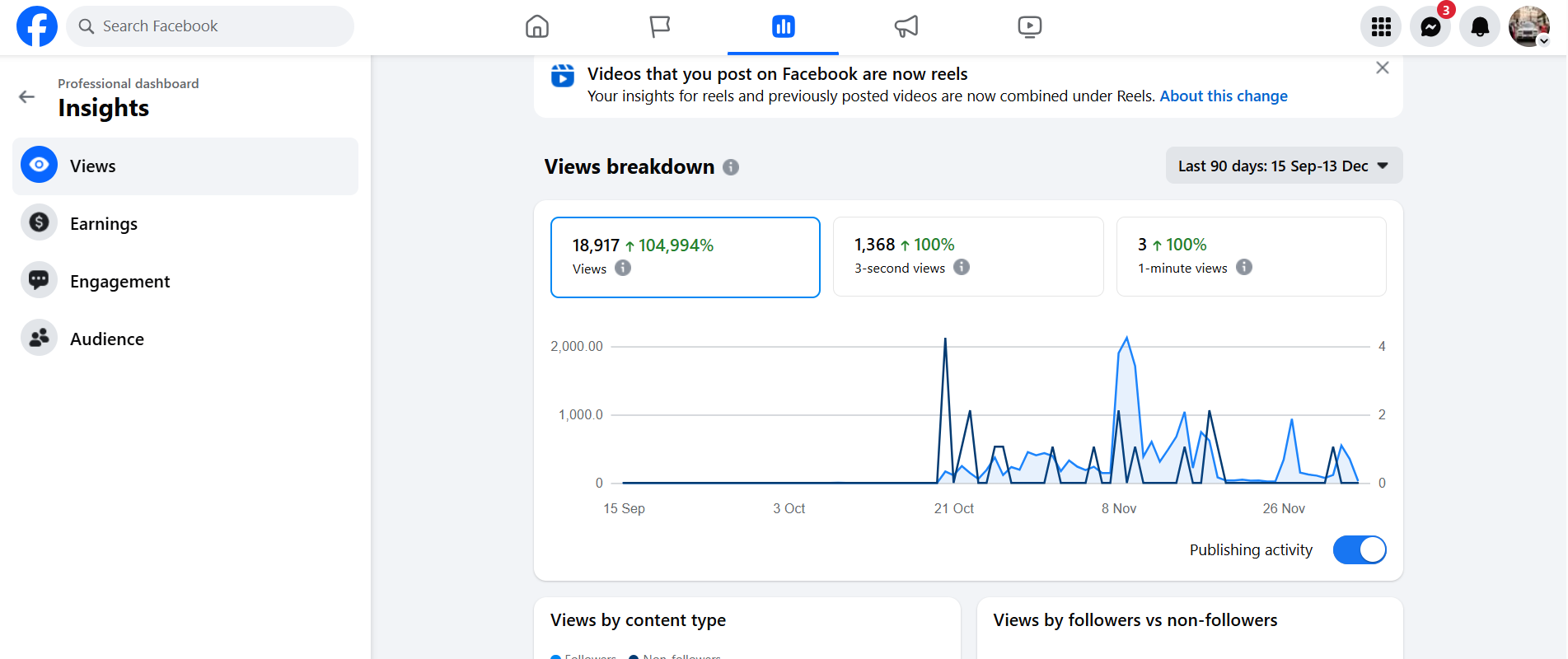Open the Engagement insights section
Screen dimensions: 1568x659
(x=119, y=282)
